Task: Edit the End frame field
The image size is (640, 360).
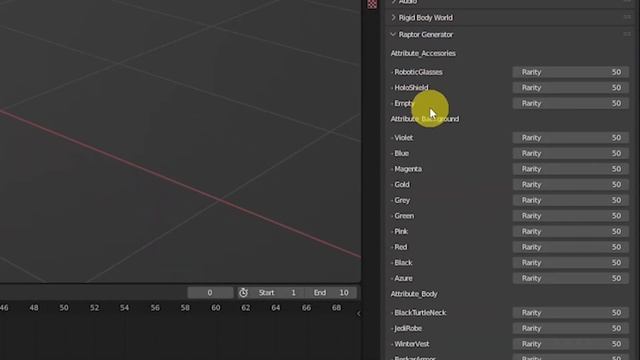Action: (331, 293)
